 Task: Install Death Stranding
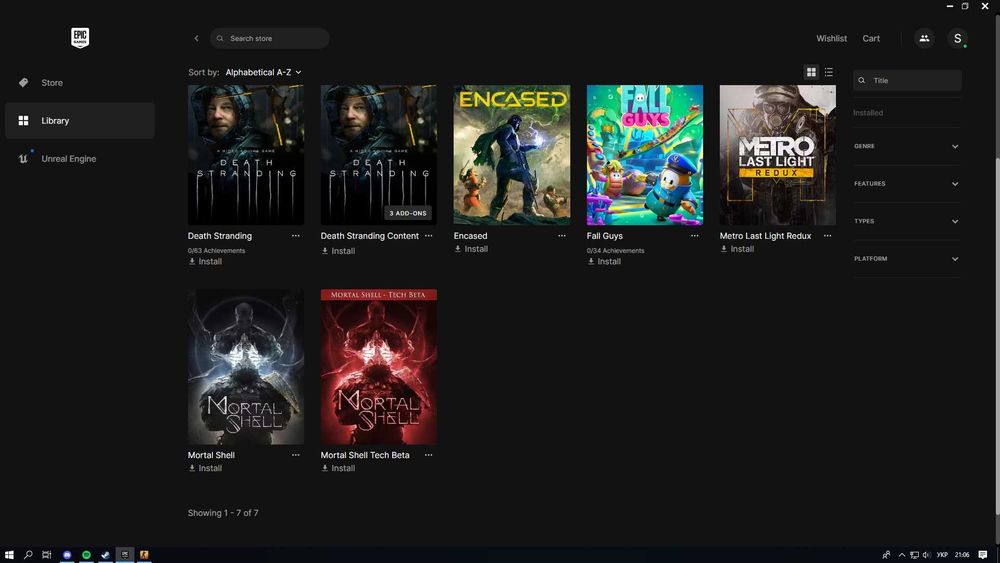(205, 261)
